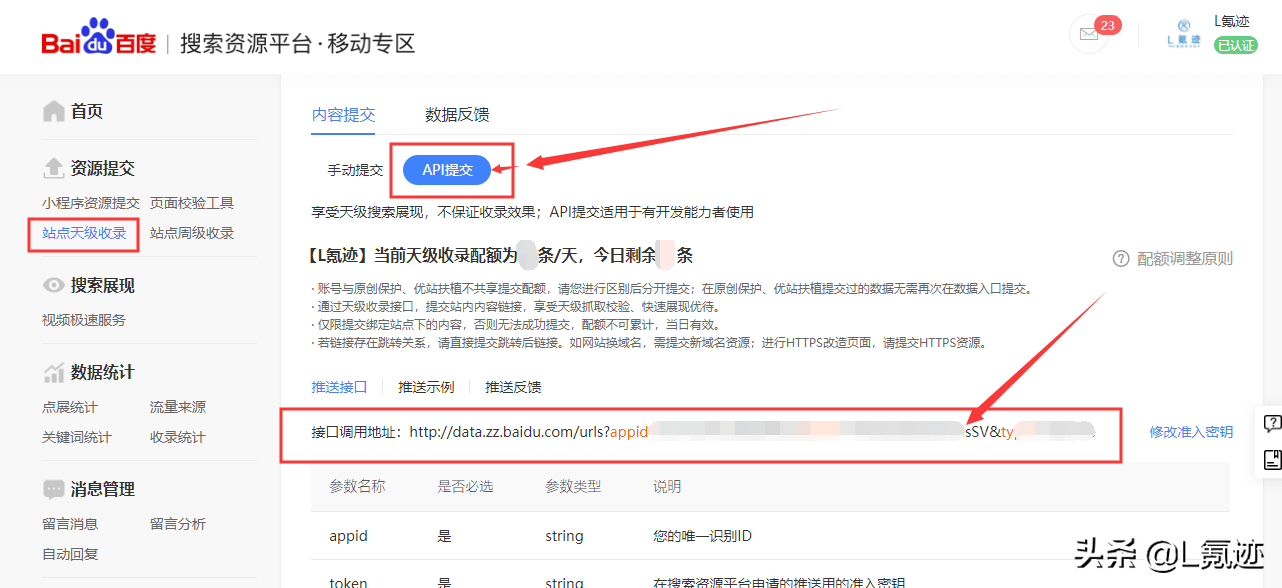Click the 资源提交 upload icon
This screenshot has width=1282, height=588.
pyautogui.click(x=54, y=168)
